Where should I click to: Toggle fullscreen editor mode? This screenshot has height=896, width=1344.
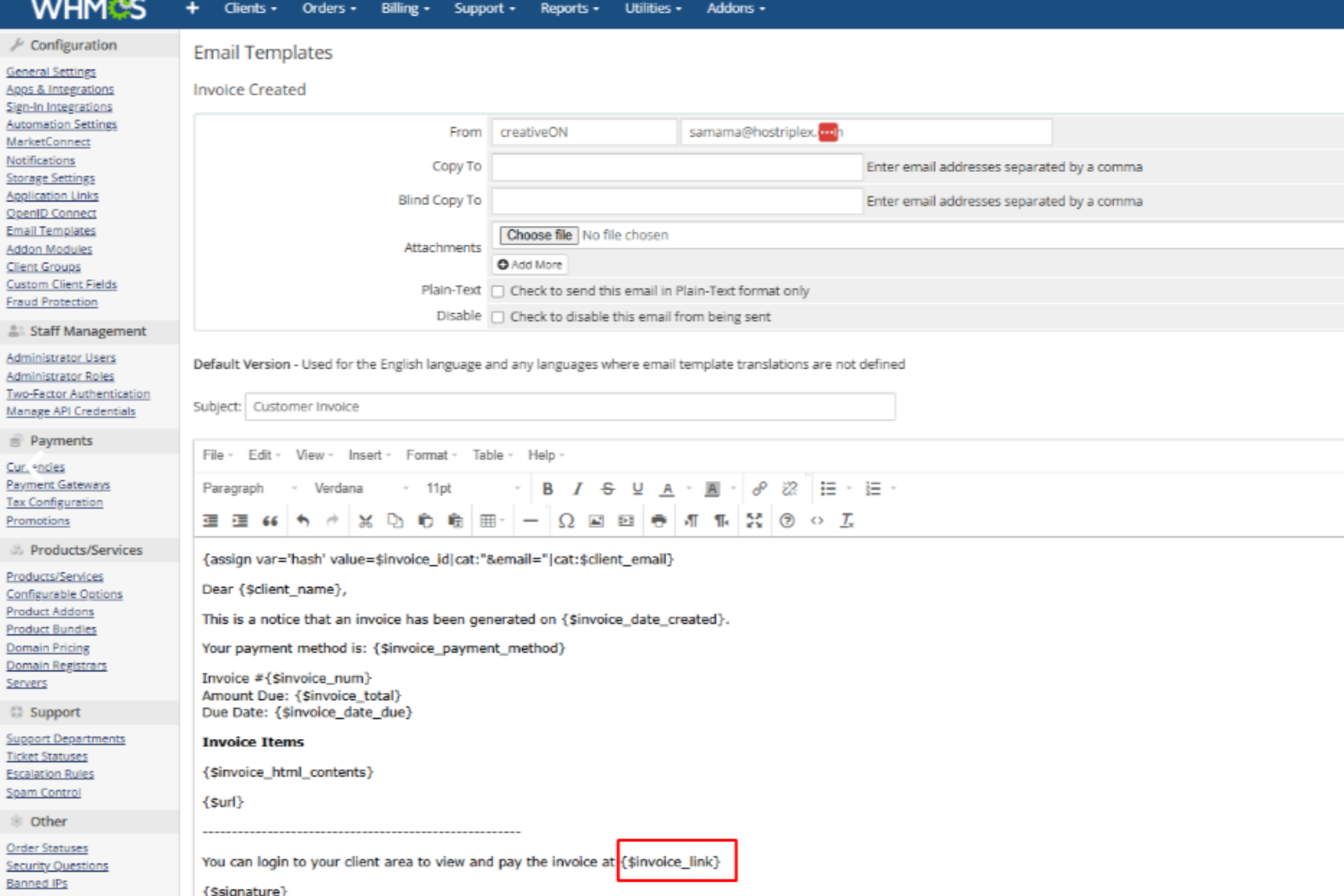(754, 521)
